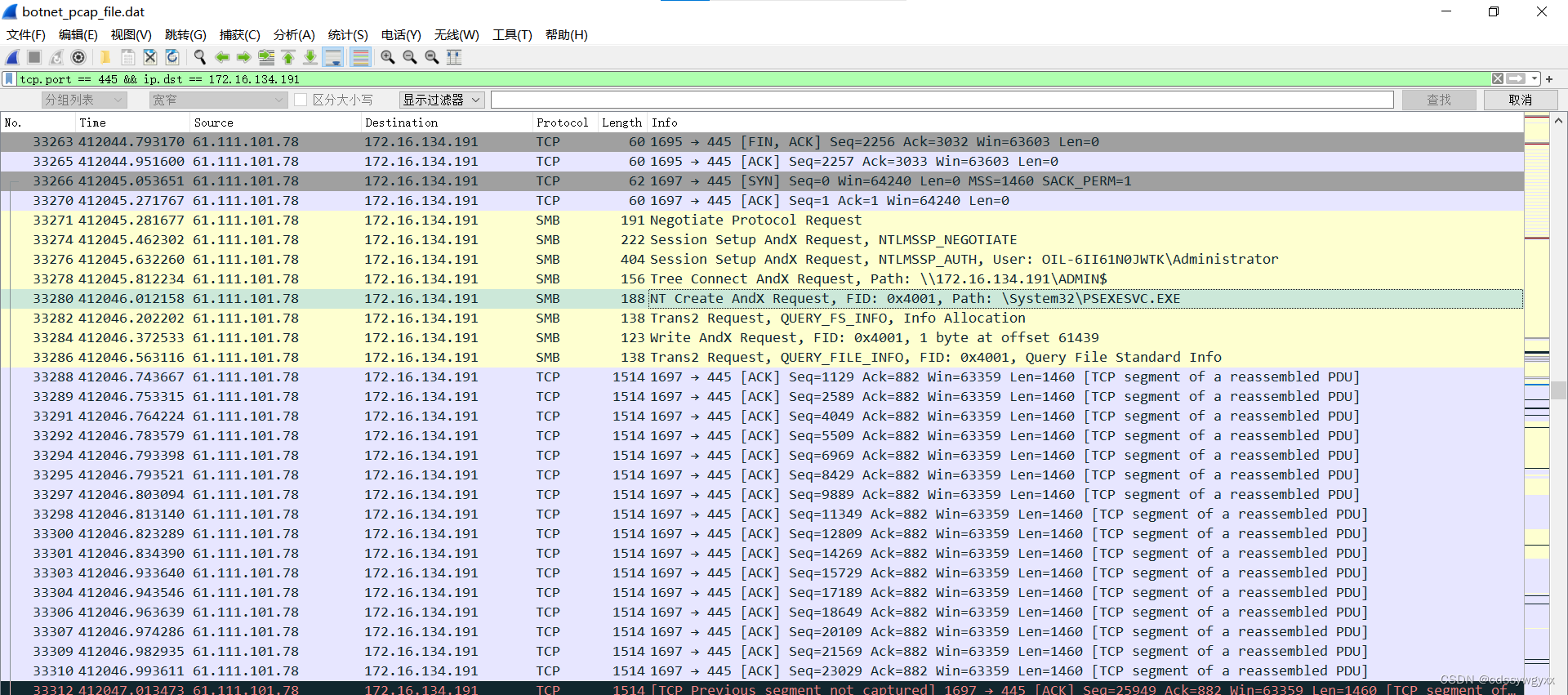Toggle packet list colorize rules icon
This screenshot has height=695, width=1568.
point(360,57)
